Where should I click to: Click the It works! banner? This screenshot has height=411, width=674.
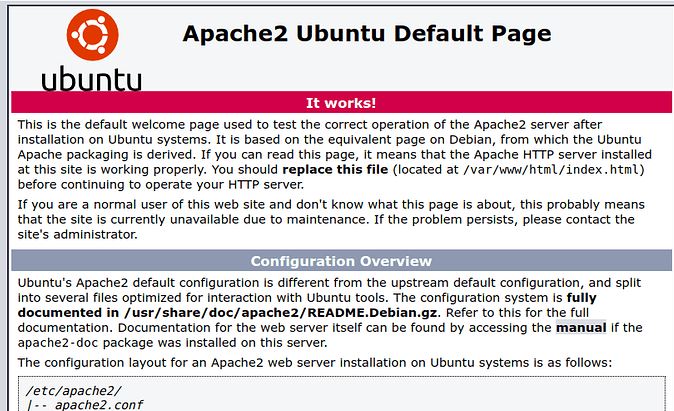[x=341, y=103]
